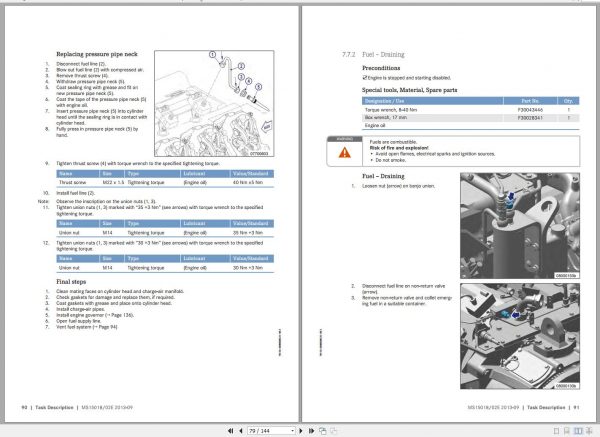Screen dimensions: 600x437
Task: Click left page footer 'Task Description'
Action: (54, 408)
